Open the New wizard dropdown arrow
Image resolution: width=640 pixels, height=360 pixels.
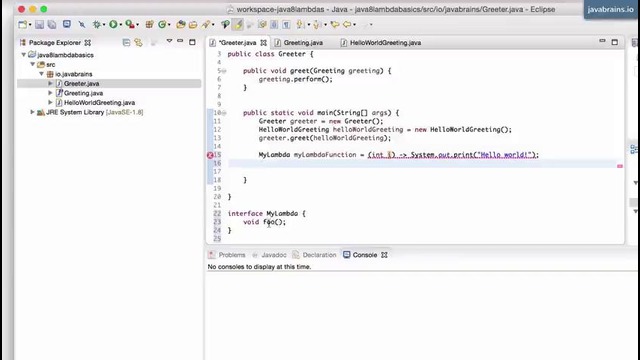[30, 25]
